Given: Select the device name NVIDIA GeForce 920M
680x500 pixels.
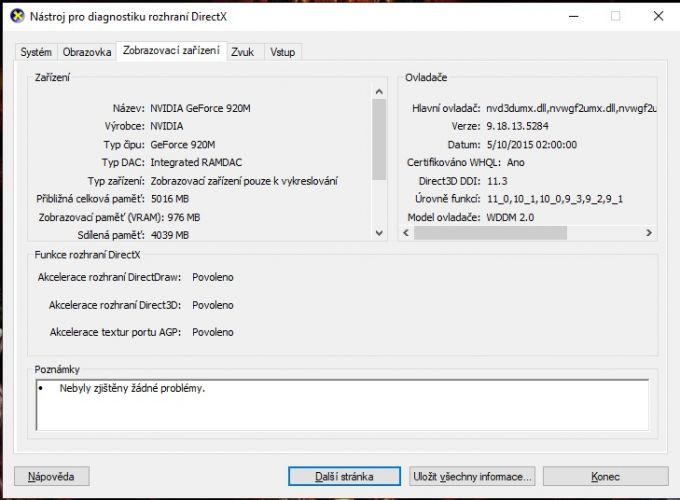Looking at the screenshot, I should click(x=200, y=108).
